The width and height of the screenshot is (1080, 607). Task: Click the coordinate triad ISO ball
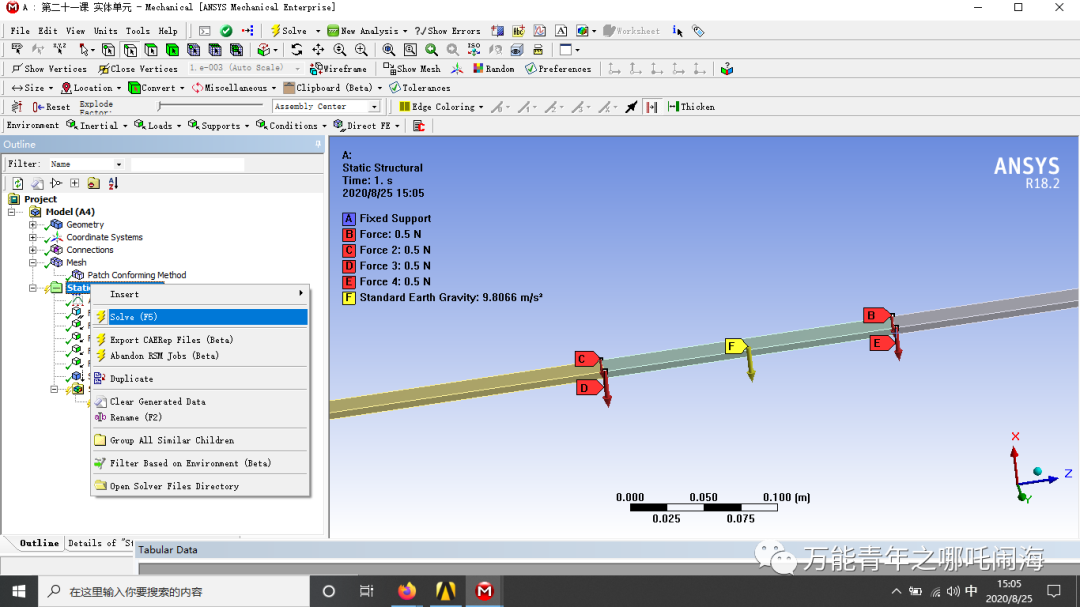coord(1037,471)
